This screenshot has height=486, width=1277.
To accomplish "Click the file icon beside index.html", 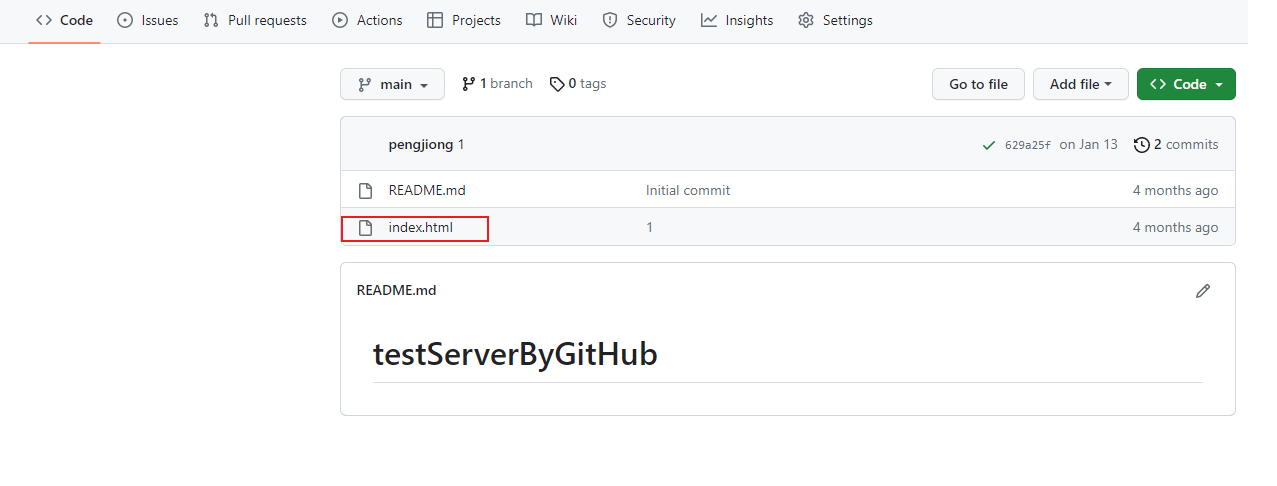I will point(366,227).
